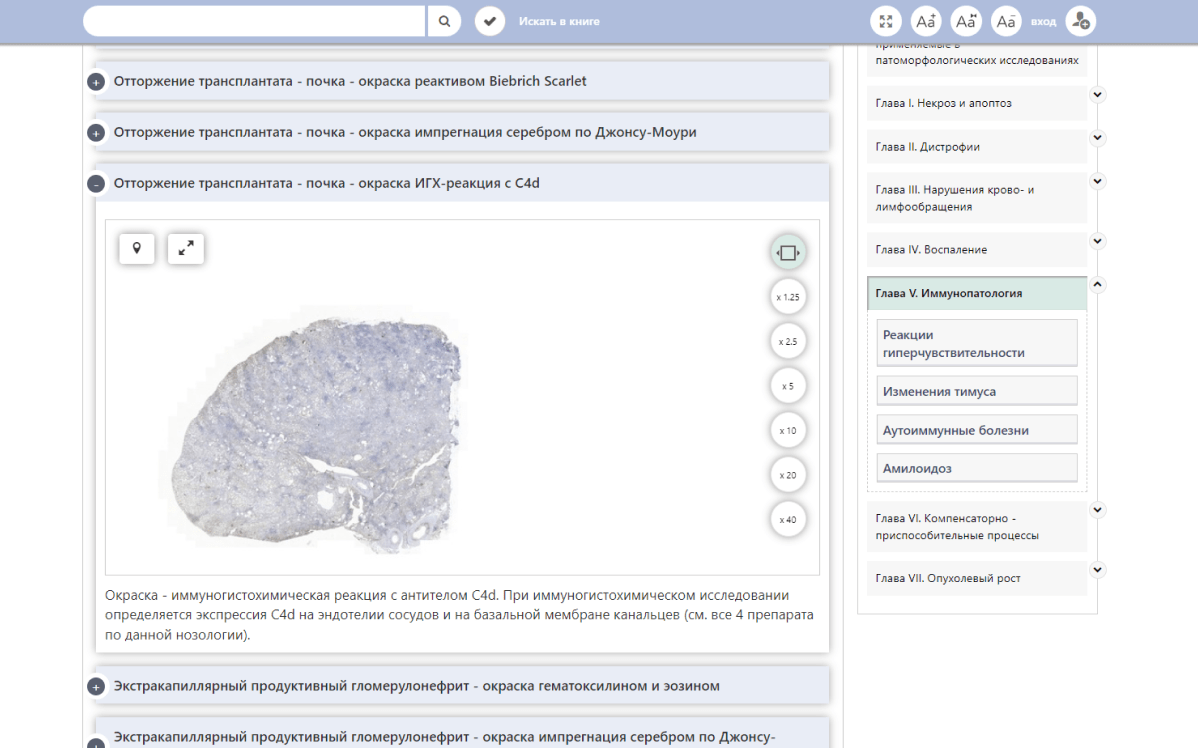Expand chevron next to Глава VI
This screenshot has width=1198, height=748.
(1097, 510)
